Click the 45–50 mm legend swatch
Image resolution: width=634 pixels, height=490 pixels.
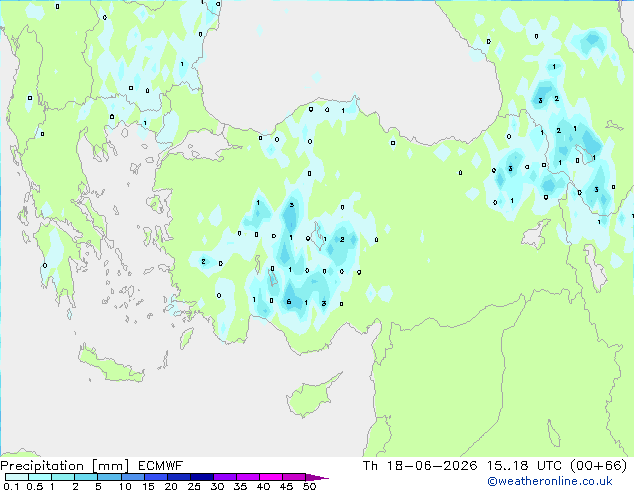[294, 477]
